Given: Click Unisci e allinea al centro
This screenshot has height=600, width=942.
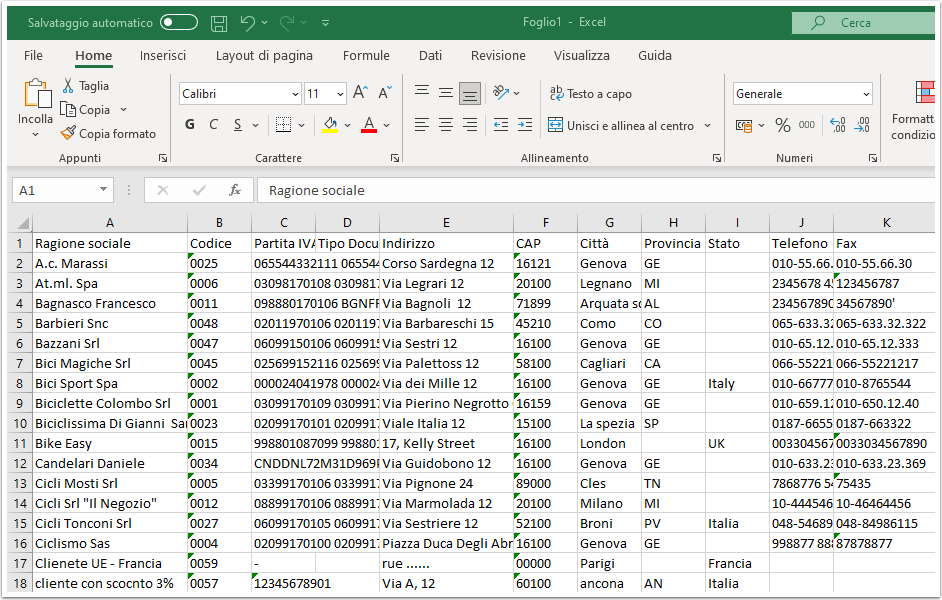Looking at the screenshot, I should pyautogui.click(x=621, y=126).
